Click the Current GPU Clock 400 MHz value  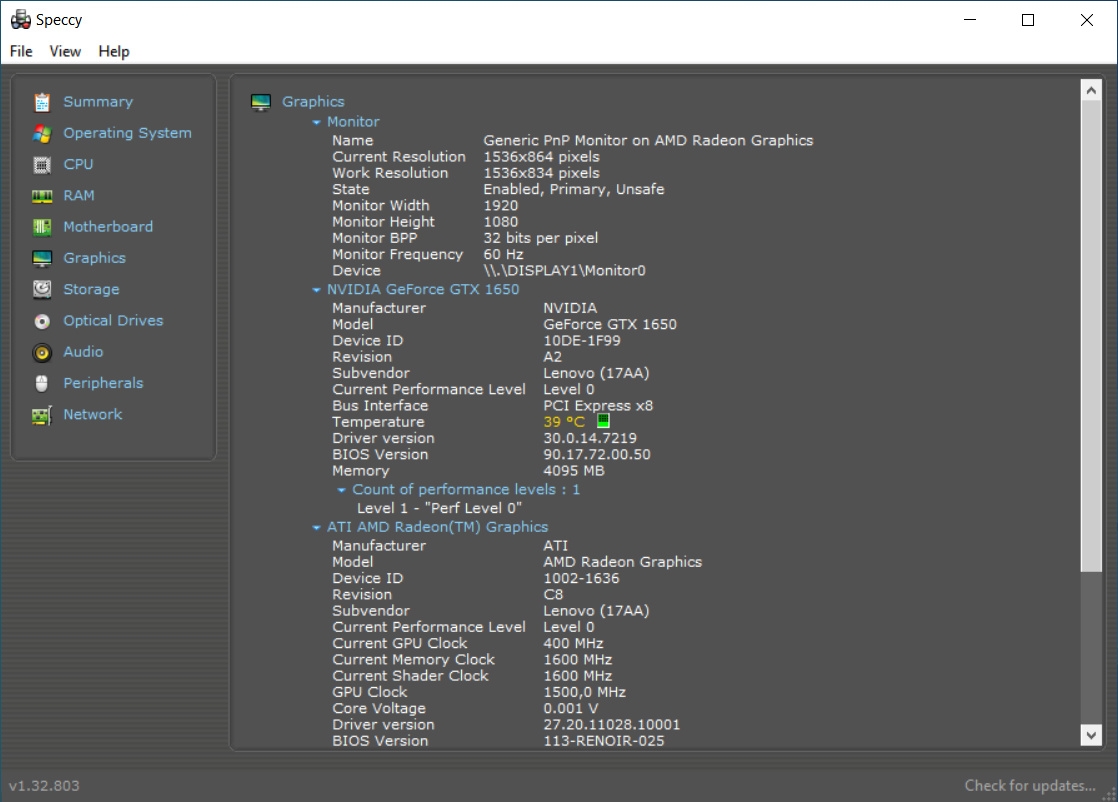[x=573, y=643]
